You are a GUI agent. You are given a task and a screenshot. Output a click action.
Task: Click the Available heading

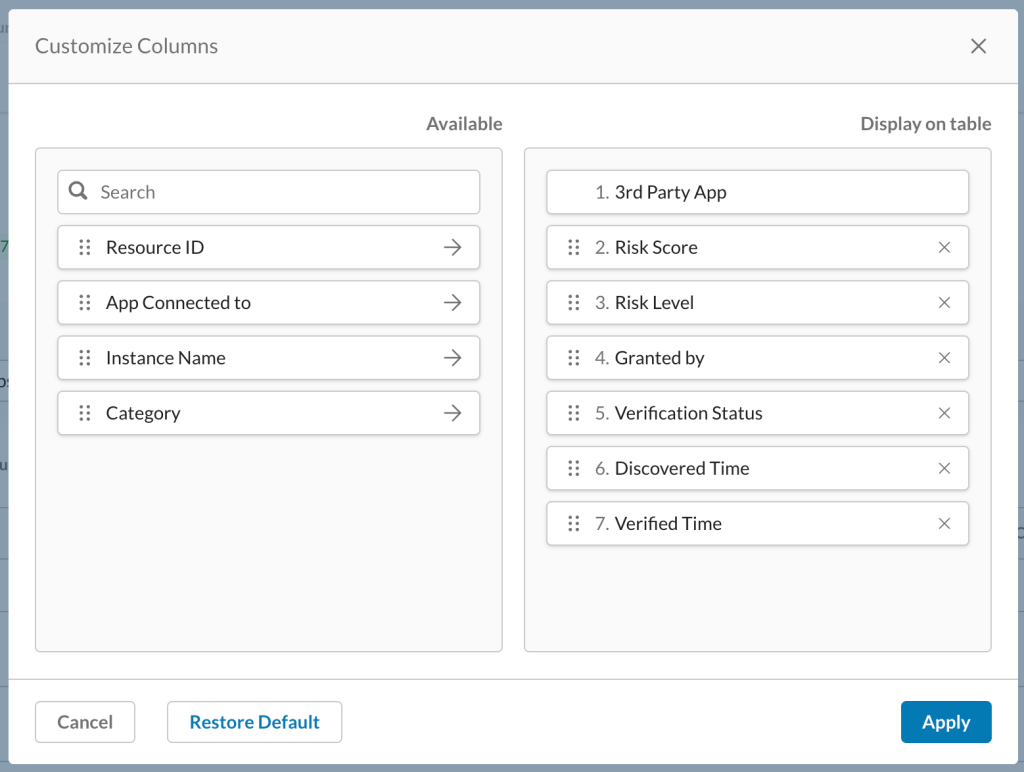tap(464, 124)
